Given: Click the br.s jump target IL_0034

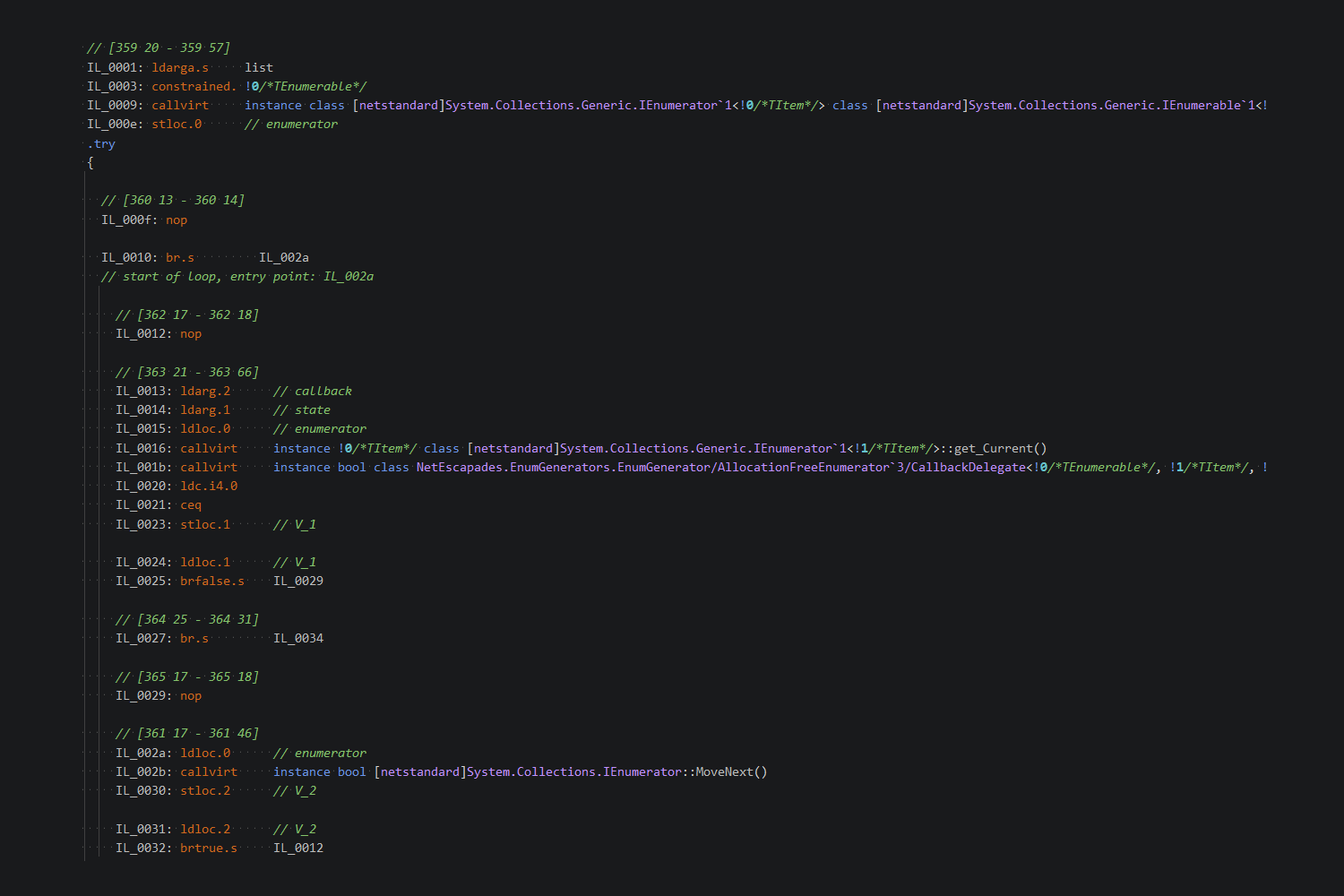Looking at the screenshot, I should [x=298, y=638].
